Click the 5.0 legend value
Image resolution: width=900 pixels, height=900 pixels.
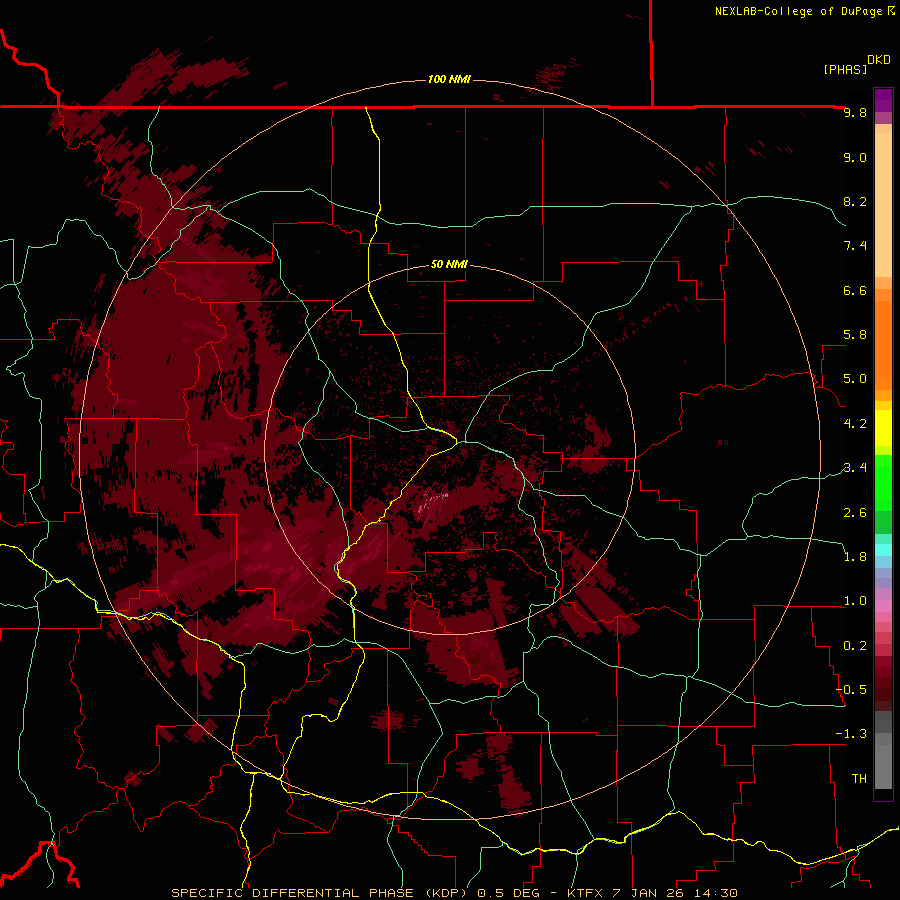coord(855,379)
